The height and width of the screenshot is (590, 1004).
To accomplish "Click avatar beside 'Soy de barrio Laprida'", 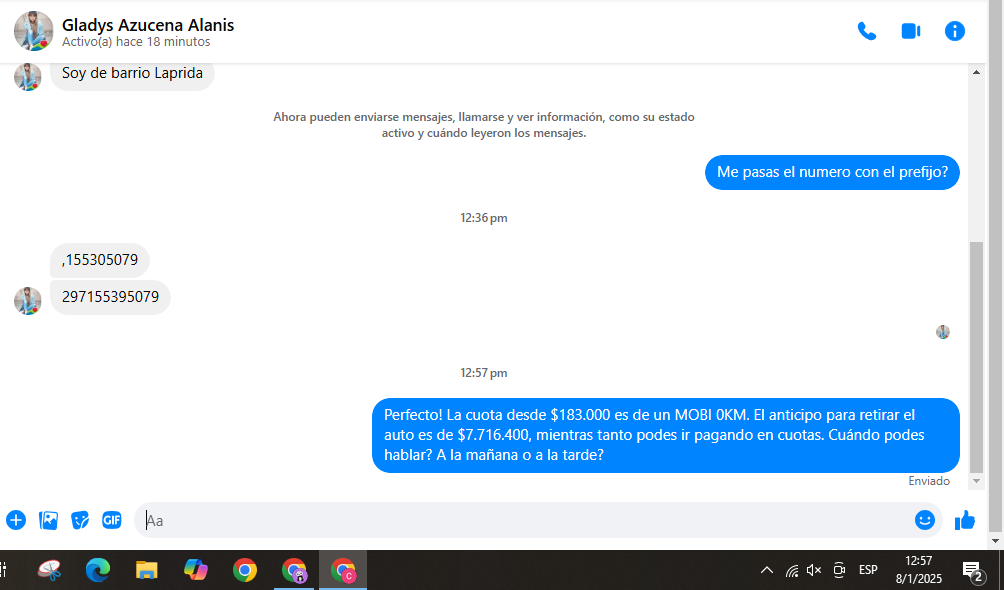I will (x=28, y=77).
